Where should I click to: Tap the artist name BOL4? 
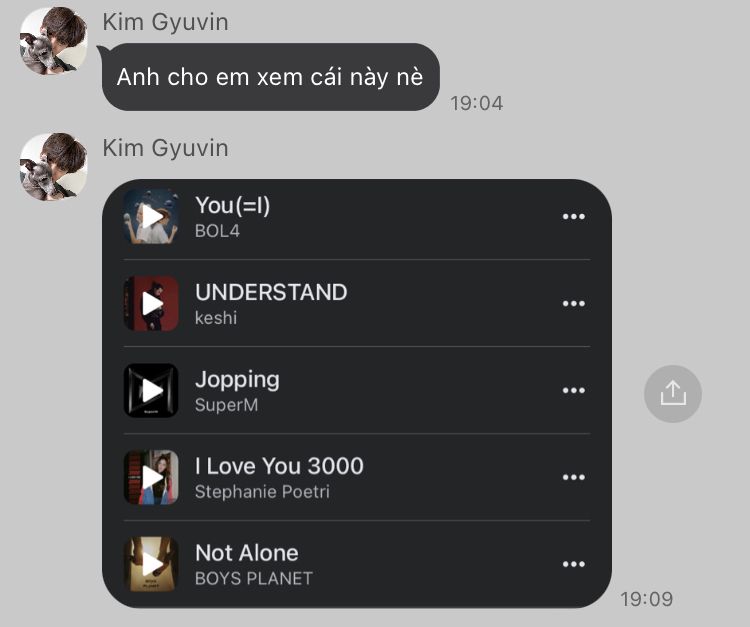coord(217,231)
